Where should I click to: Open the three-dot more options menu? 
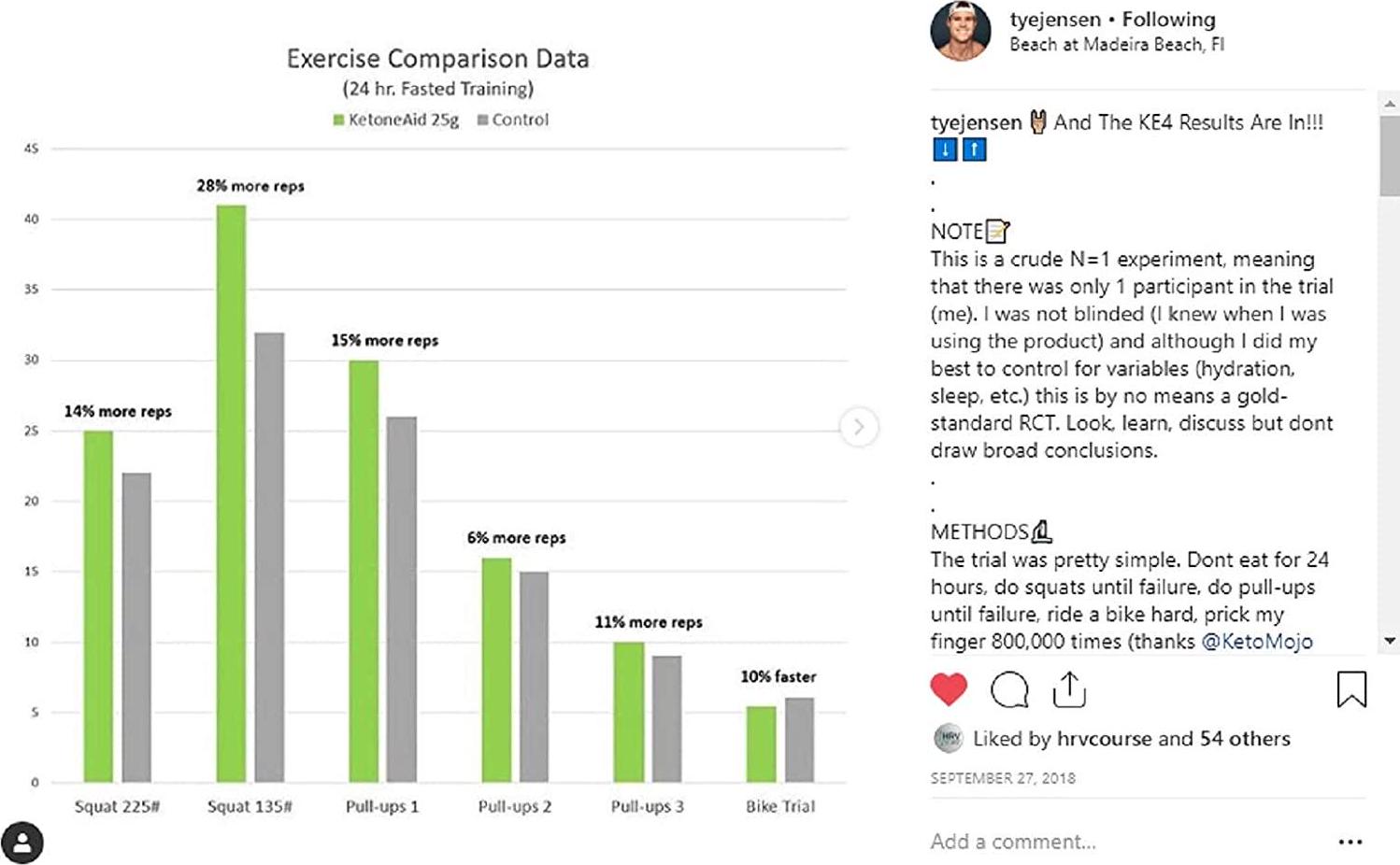1350,842
